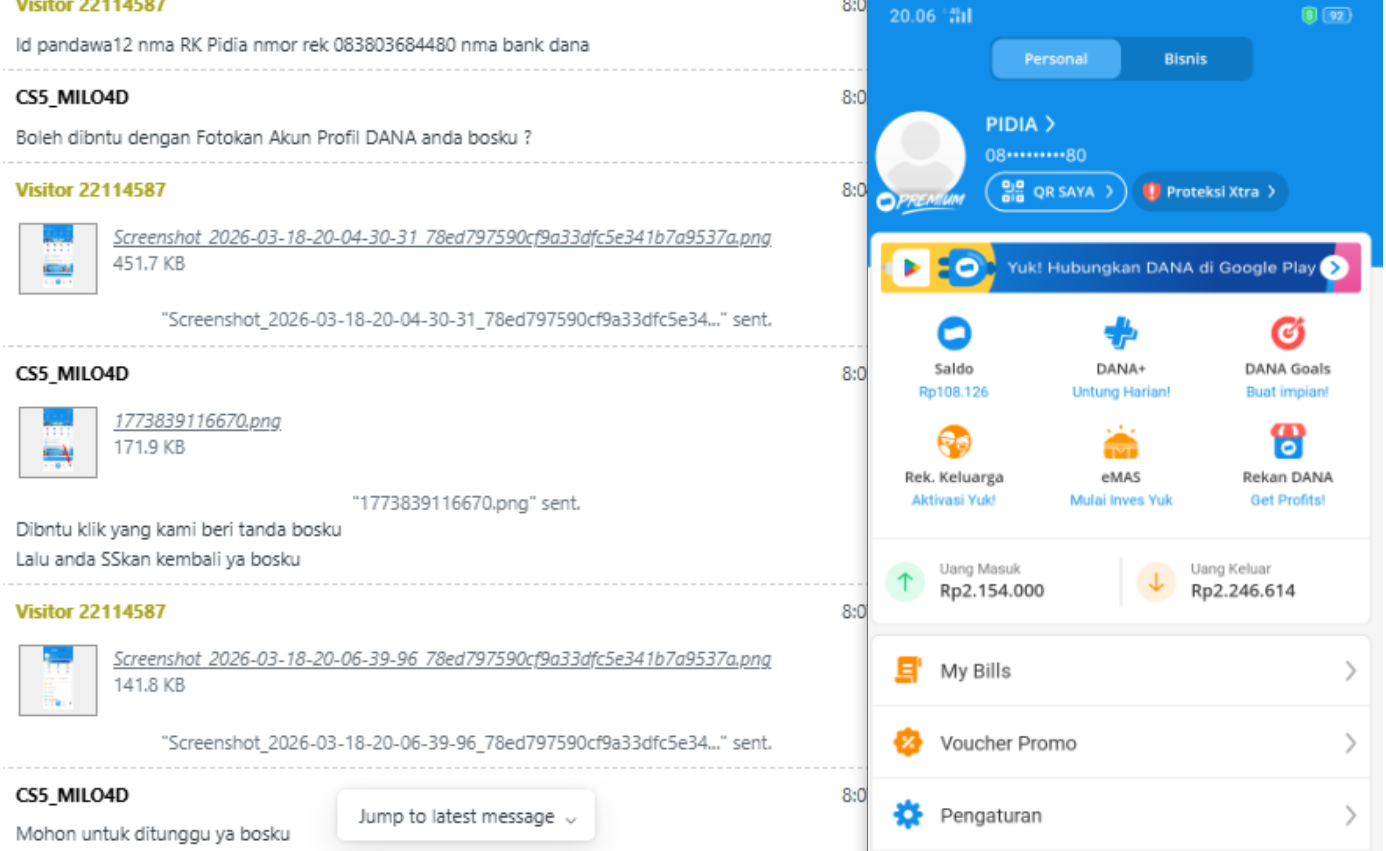The width and height of the screenshot is (1386, 851).
Task: Click the Mulai Inves Yuk link
Action: pos(1121,500)
